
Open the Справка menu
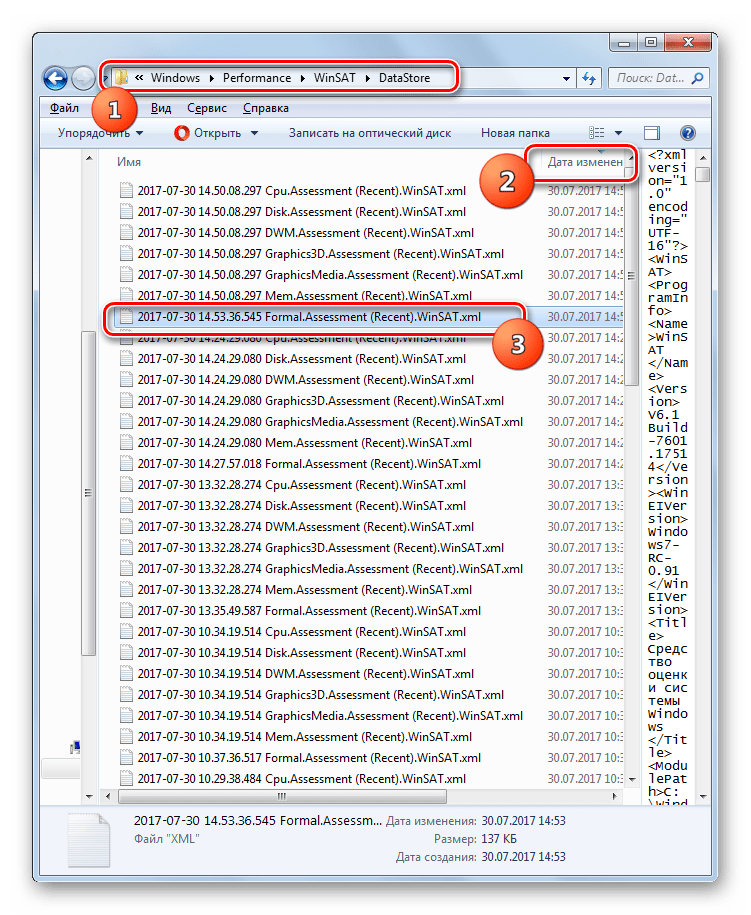click(x=266, y=108)
